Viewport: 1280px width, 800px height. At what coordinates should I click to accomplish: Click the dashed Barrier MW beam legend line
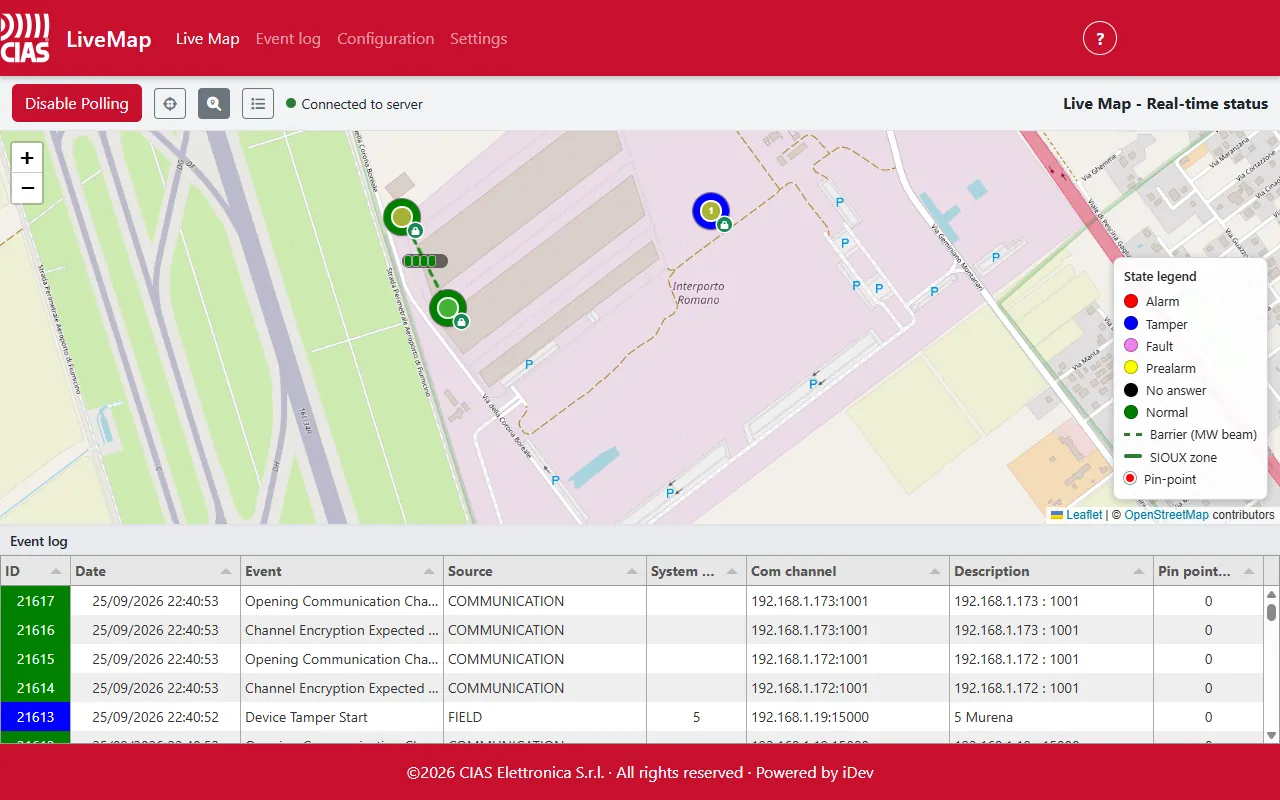click(1133, 435)
